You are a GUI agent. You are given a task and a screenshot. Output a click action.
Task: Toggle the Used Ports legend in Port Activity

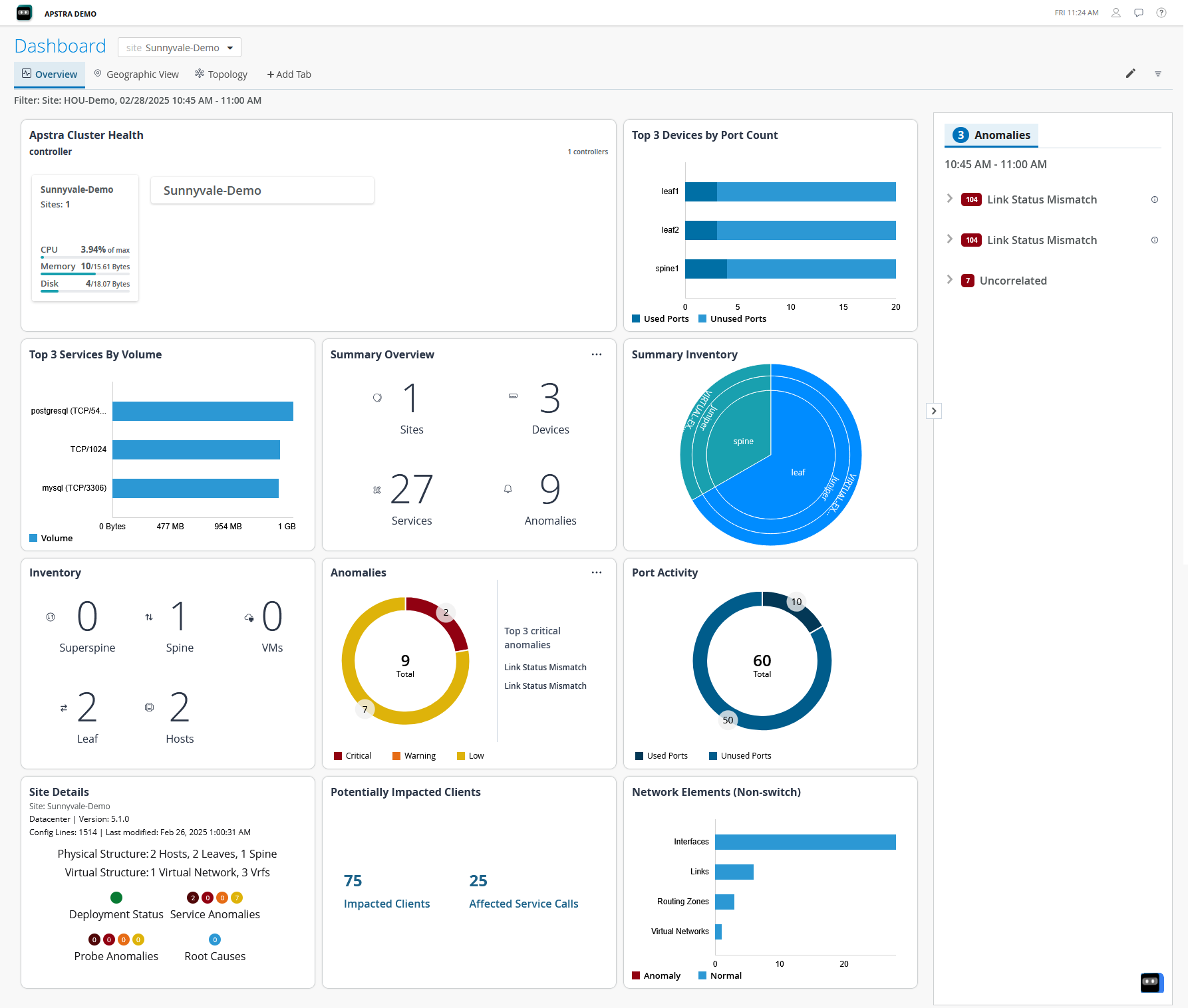pos(662,755)
